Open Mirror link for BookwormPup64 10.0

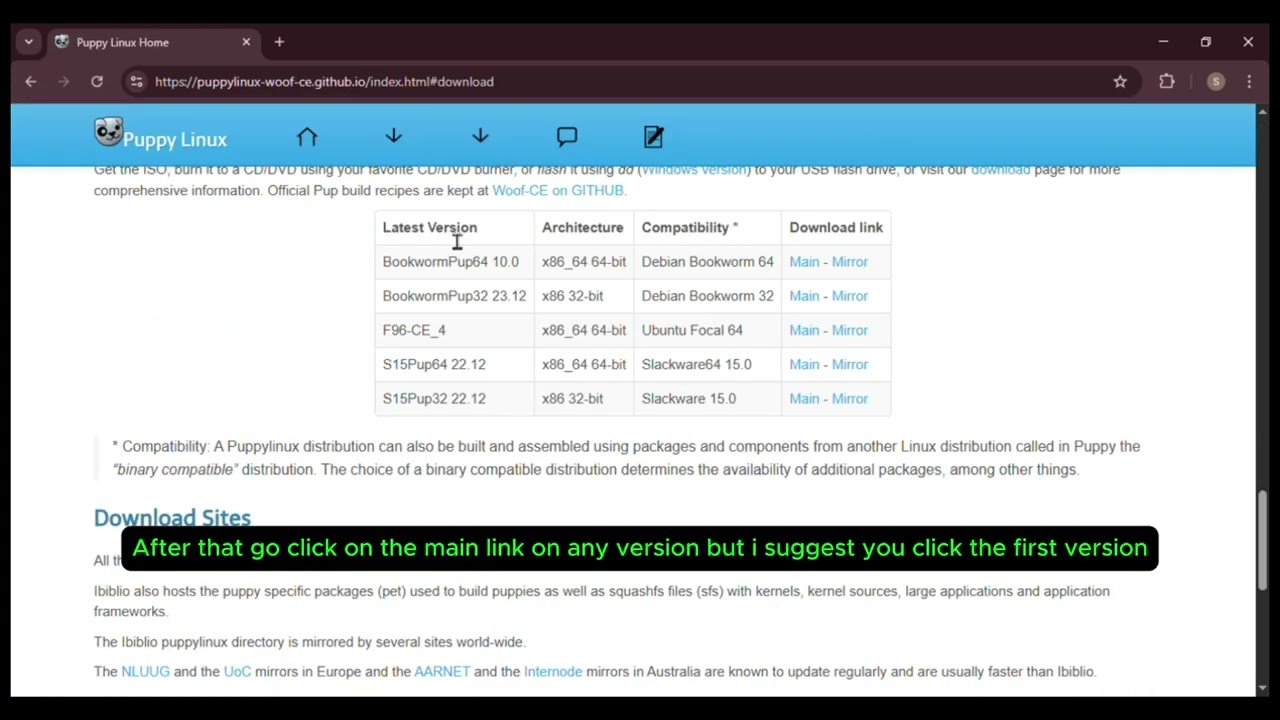pos(850,262)
